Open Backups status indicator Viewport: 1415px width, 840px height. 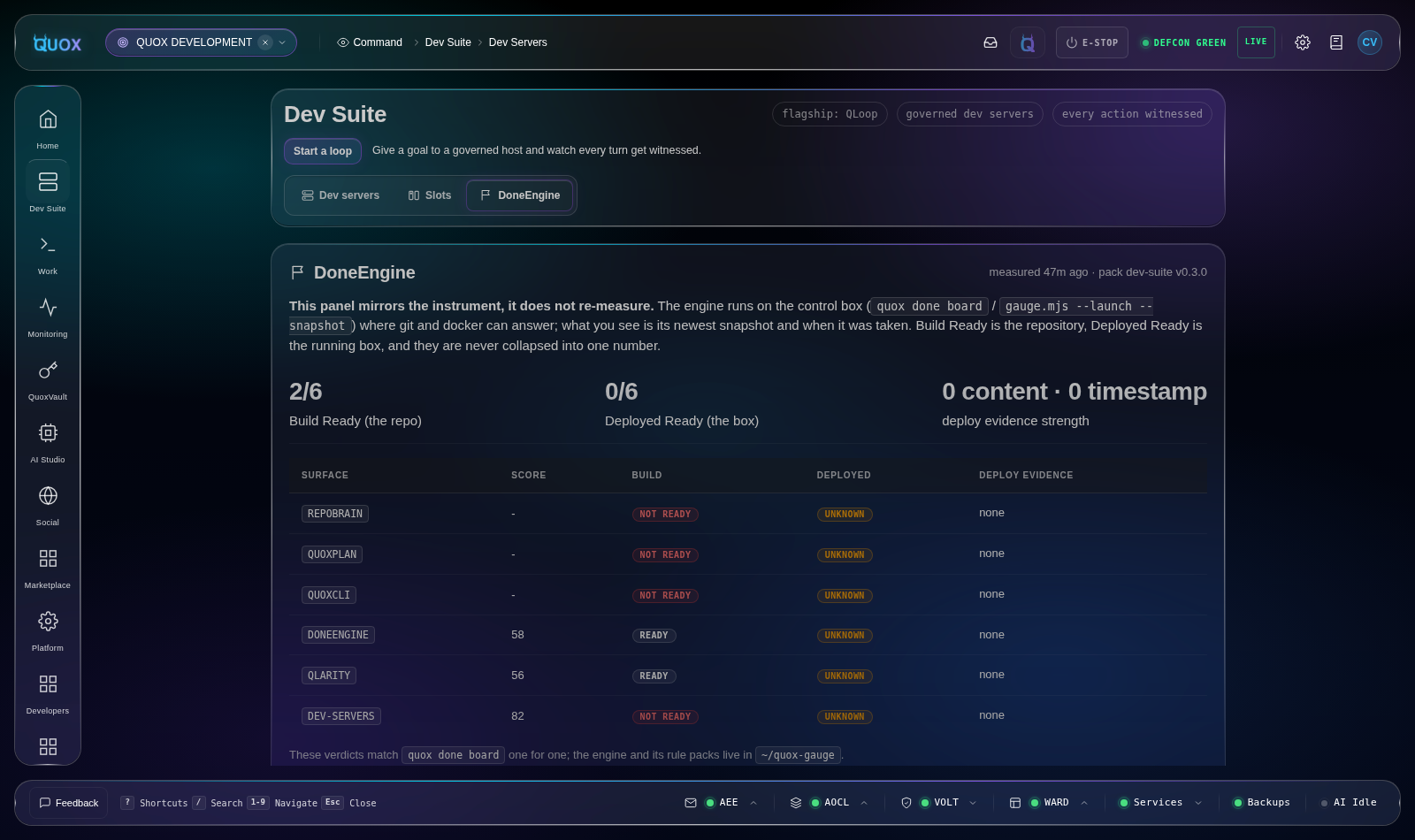(1262, 803)
